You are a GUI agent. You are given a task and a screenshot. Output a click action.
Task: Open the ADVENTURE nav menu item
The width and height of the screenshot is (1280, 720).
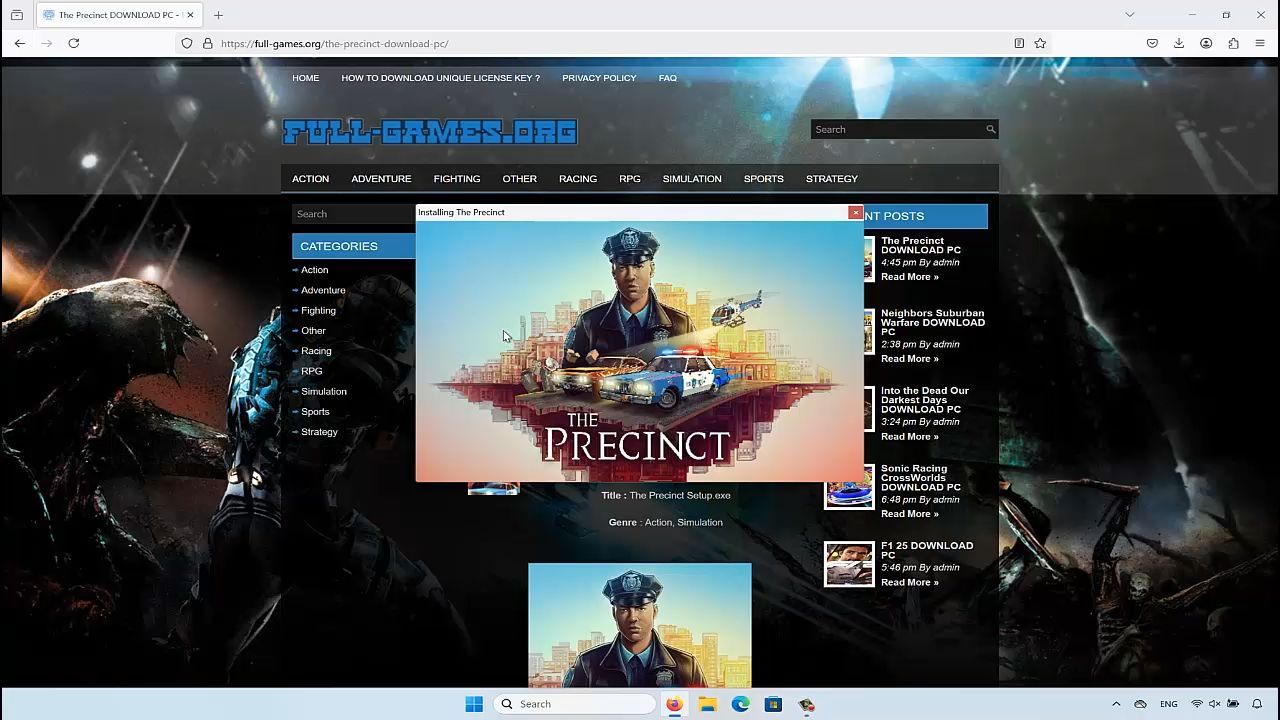click(381, 179)
